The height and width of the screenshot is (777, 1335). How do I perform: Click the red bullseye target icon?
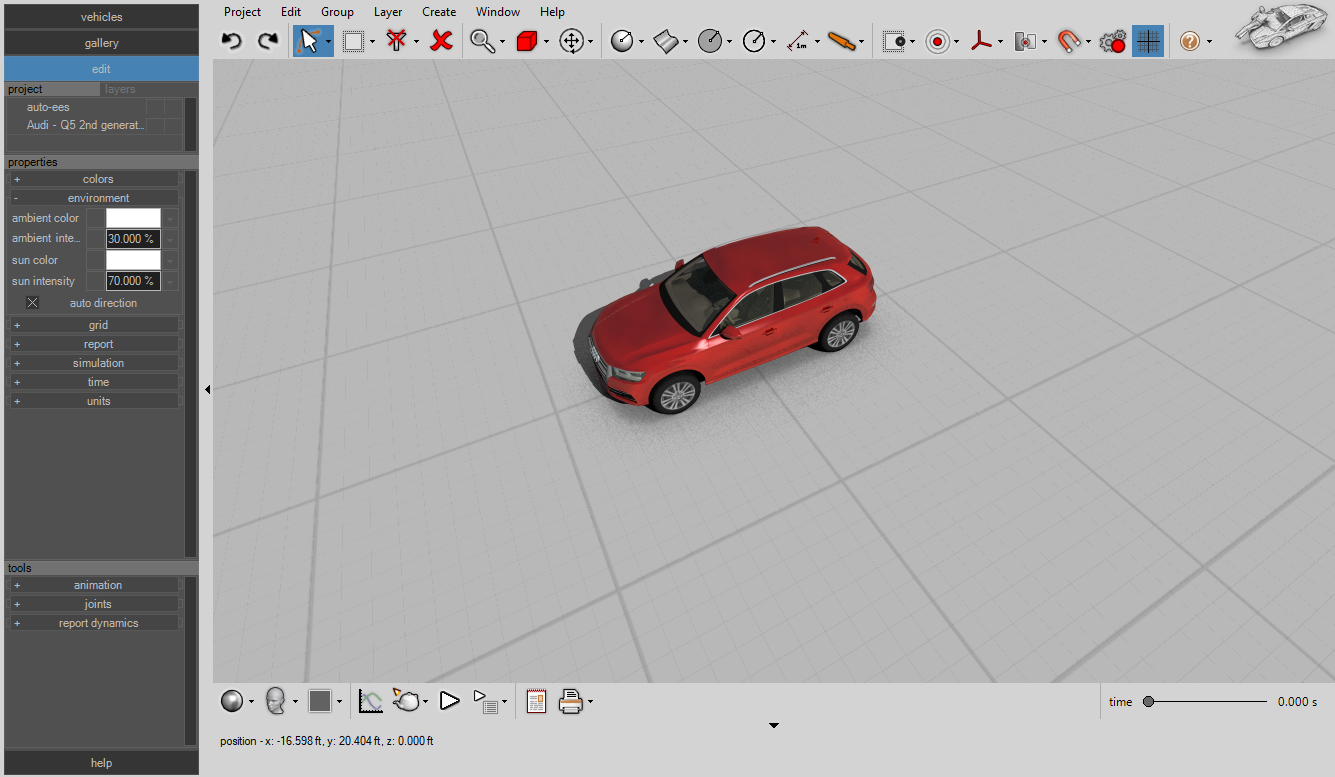coord(938,41)
